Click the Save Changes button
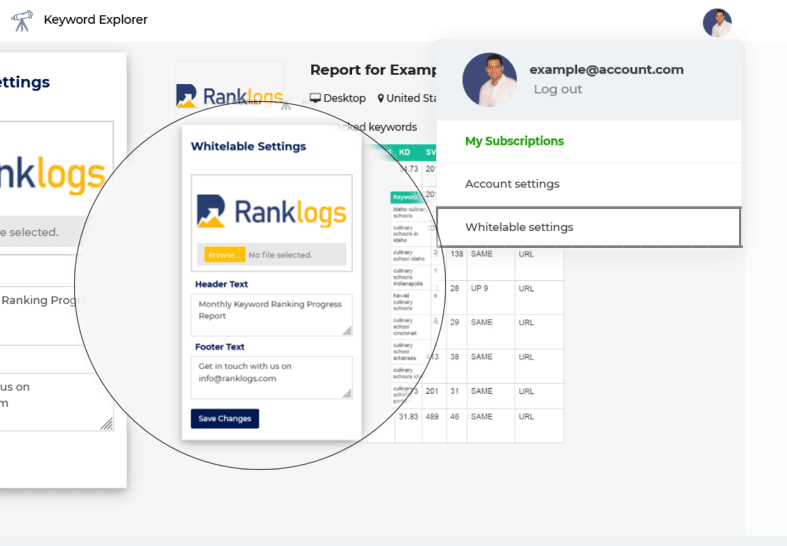Viewport: 787px width, 546px height. pyautogui.click(x=225, y=419)
